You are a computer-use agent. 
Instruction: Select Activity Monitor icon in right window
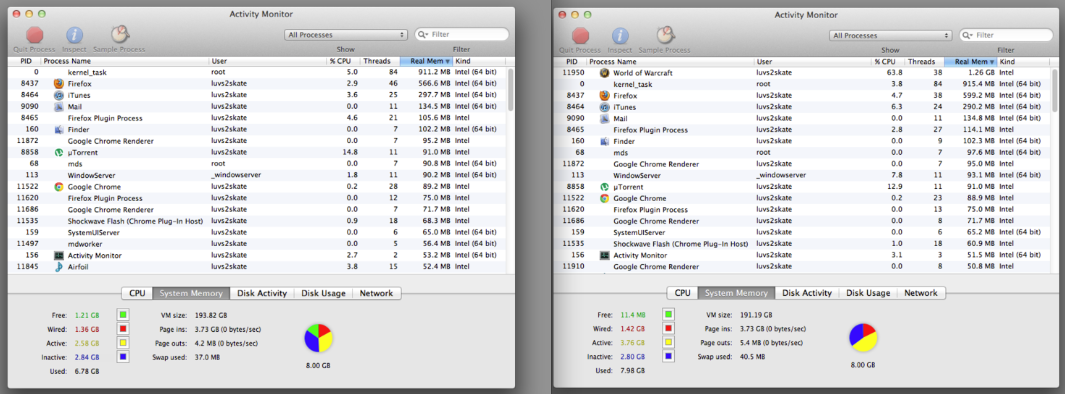tap(604, 255)
